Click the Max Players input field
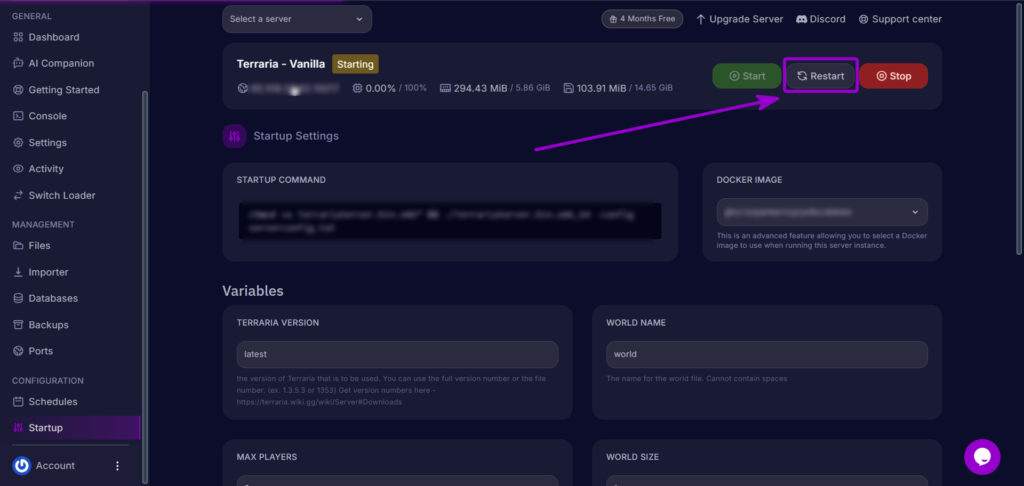The height and width of the screenshot is (486, 1024). click(397, 481)
